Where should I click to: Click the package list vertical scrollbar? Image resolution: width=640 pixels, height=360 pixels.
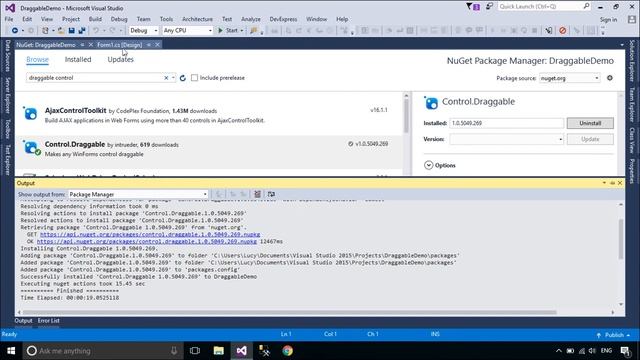(x=406, y=116)
